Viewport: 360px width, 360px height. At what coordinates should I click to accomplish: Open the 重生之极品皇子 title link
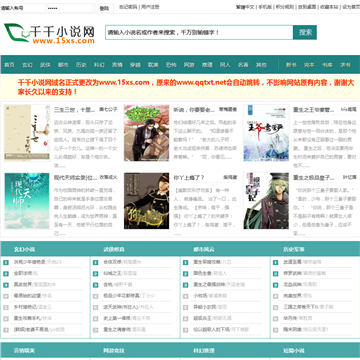click(314, 178)
